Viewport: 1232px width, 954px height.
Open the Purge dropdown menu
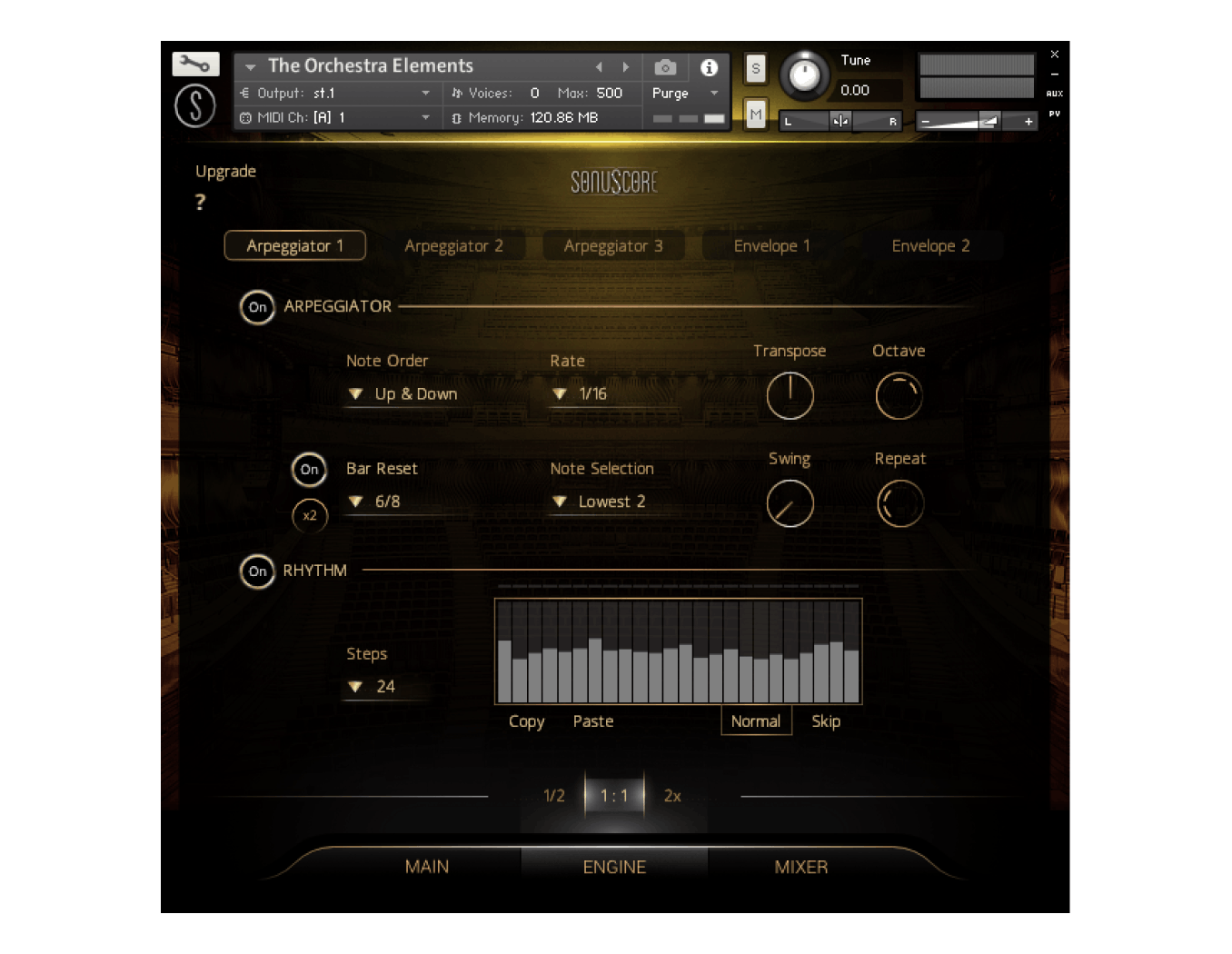click(685, 93)
